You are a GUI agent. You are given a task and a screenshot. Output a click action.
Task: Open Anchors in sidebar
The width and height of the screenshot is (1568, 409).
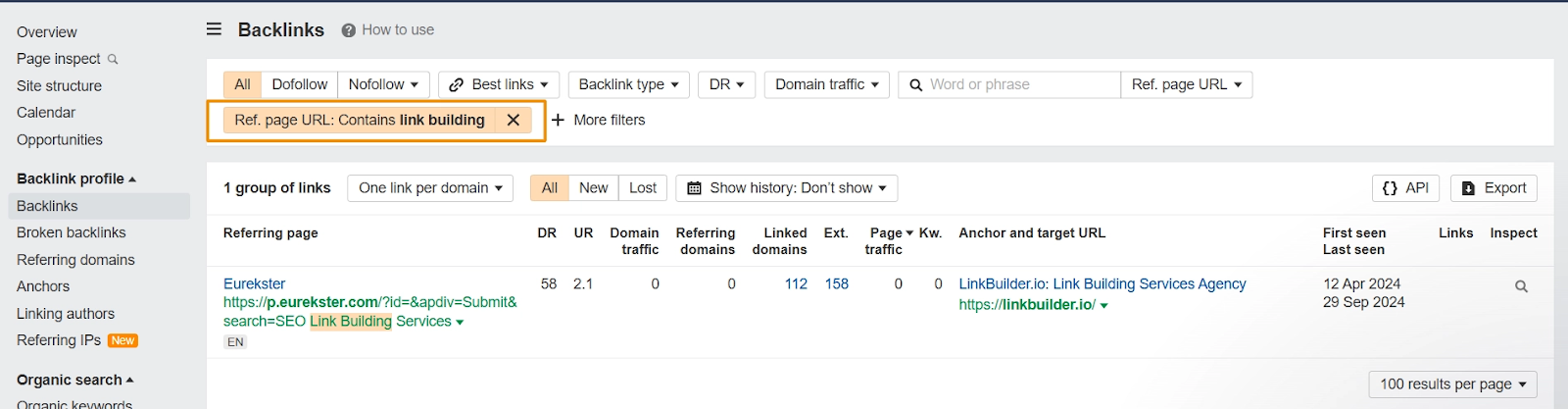[x=43, y=286]
